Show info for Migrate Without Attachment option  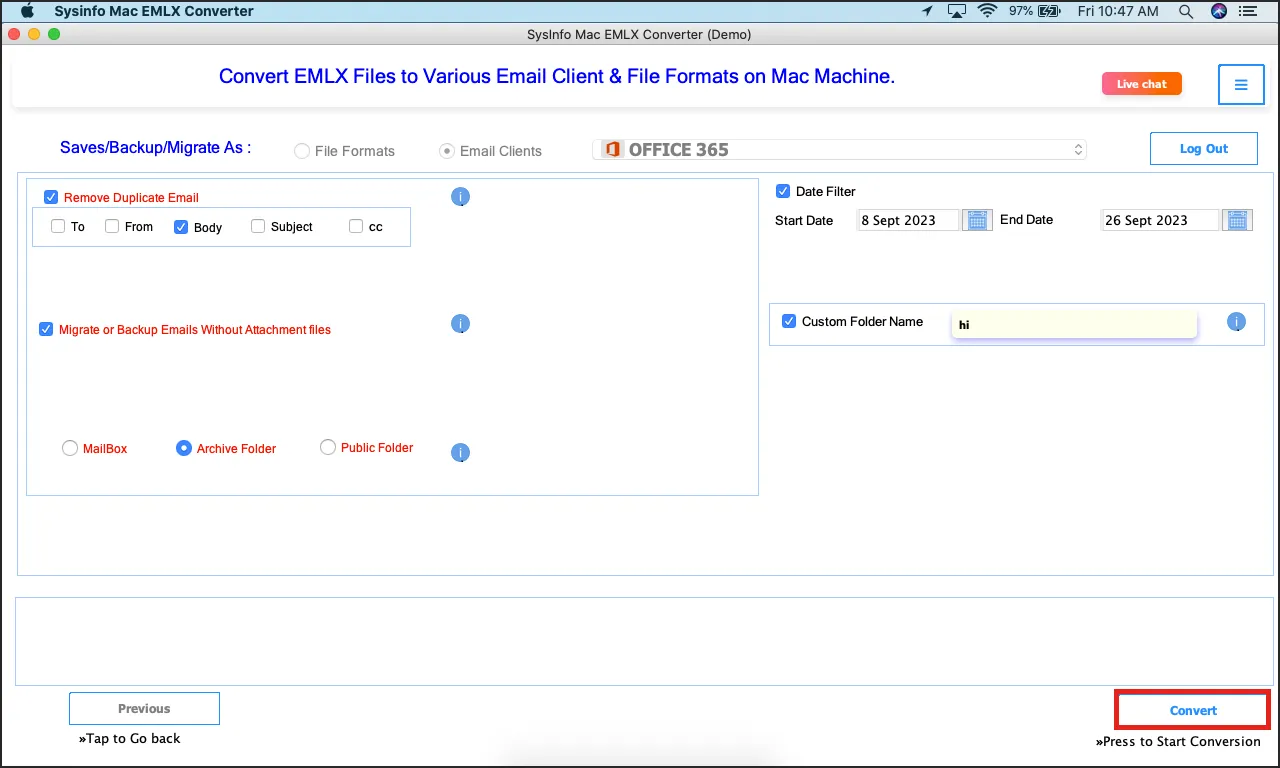[x=460, y=324]
